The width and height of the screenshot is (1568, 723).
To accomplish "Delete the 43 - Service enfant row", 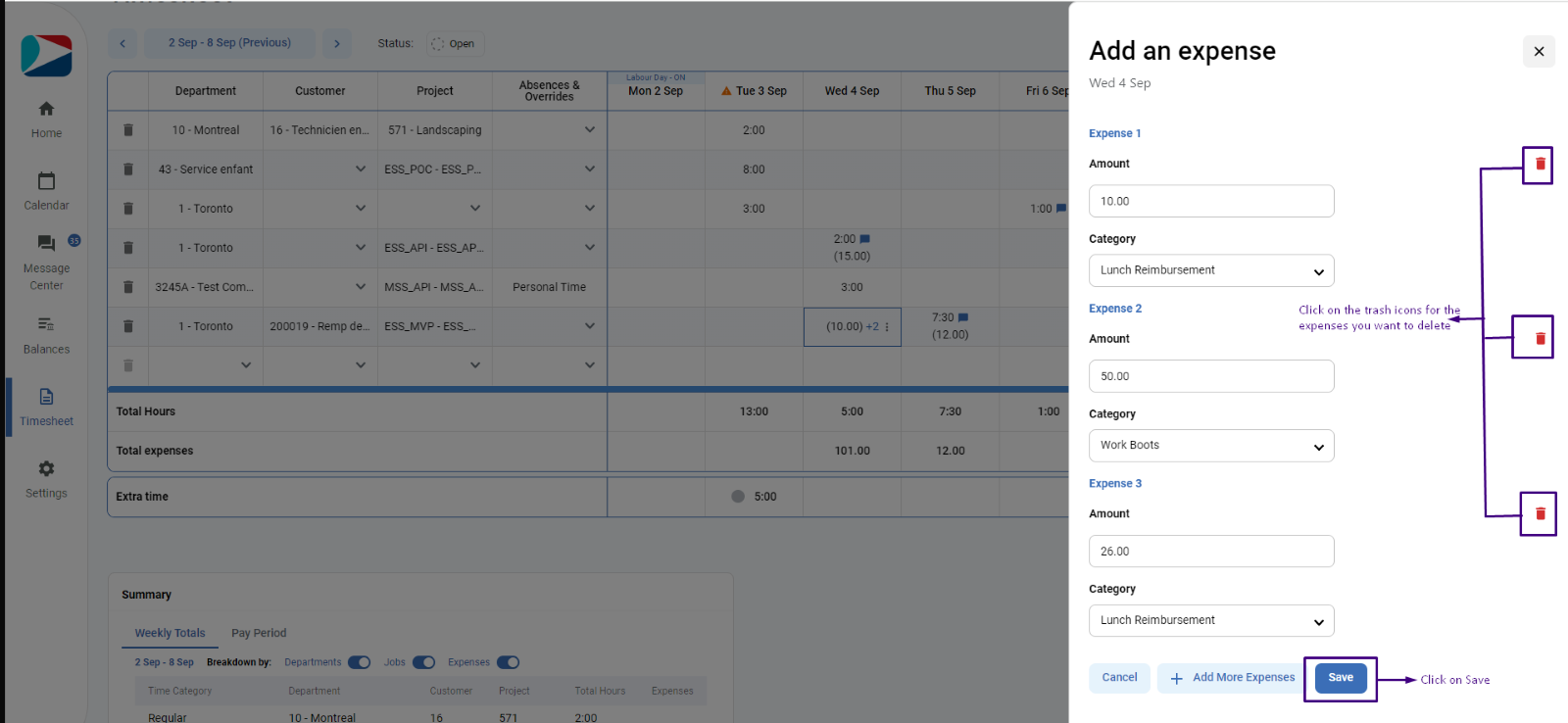I will click(x=128, y=169).
